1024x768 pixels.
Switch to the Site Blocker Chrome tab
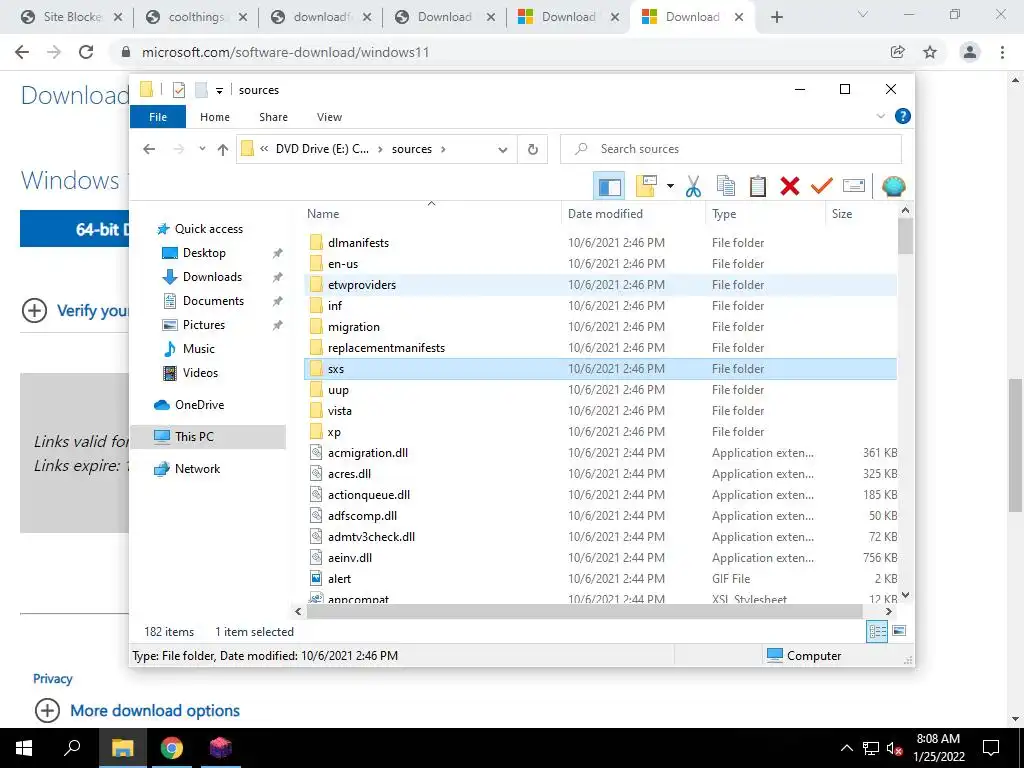click(72, 17)
